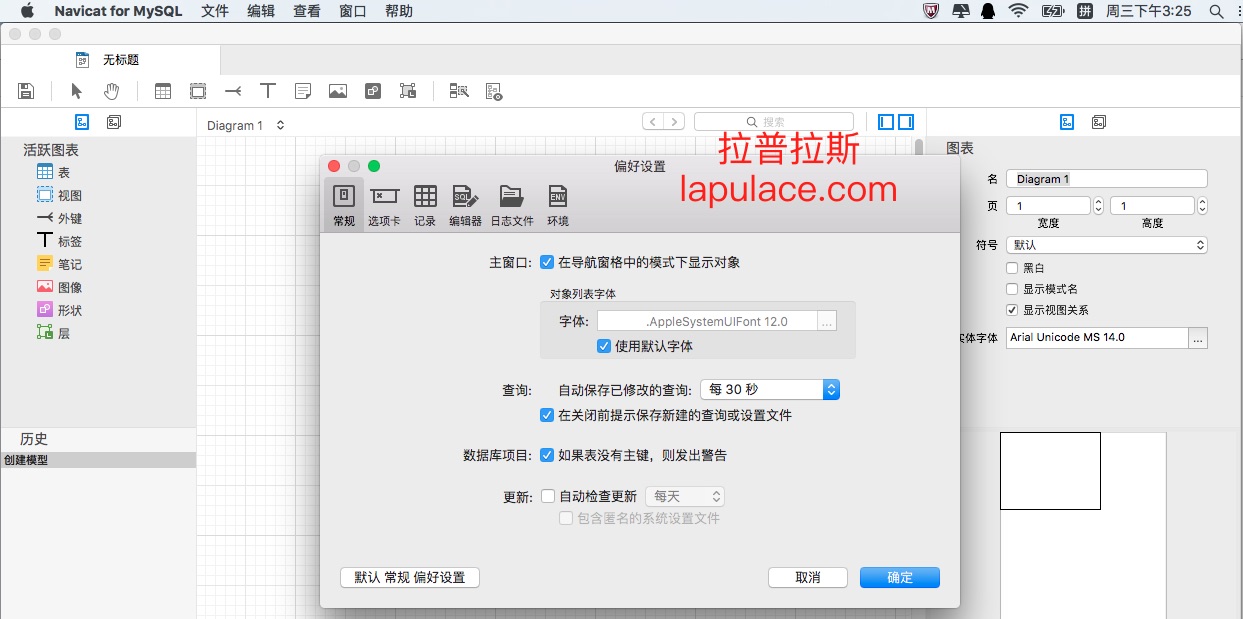Switch left panel to model objects icon
1243x619 pixels.
114,122
